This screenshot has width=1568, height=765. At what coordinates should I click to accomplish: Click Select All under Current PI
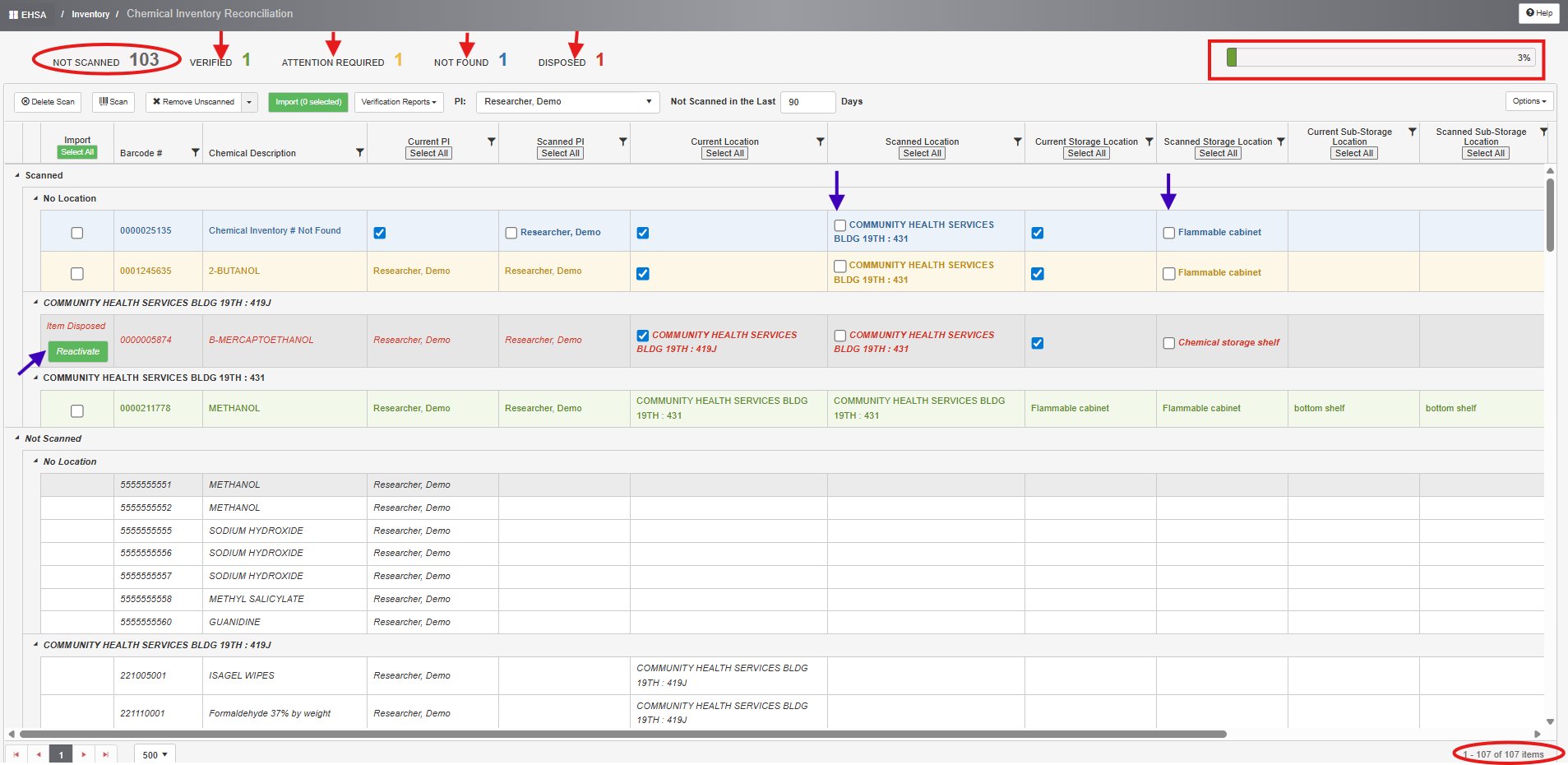click(x=428, y=153)
